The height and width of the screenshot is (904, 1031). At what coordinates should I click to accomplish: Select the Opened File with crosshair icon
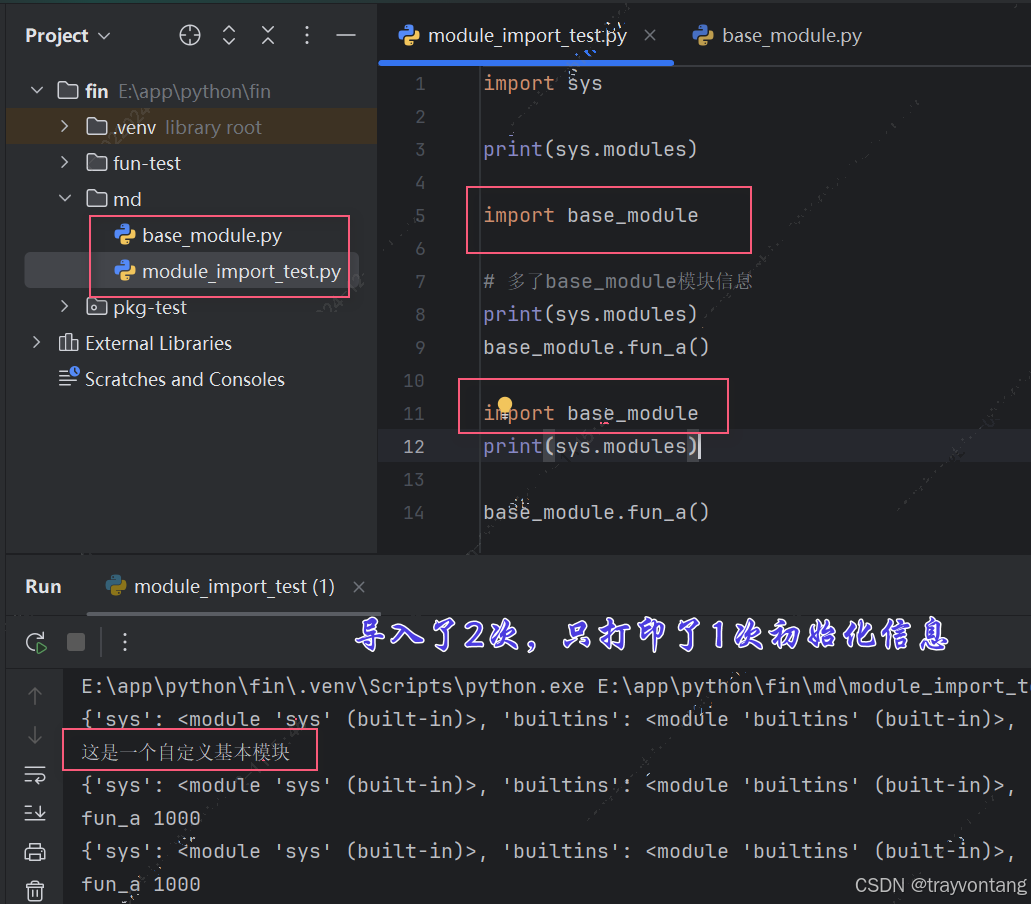pos(189,35)
